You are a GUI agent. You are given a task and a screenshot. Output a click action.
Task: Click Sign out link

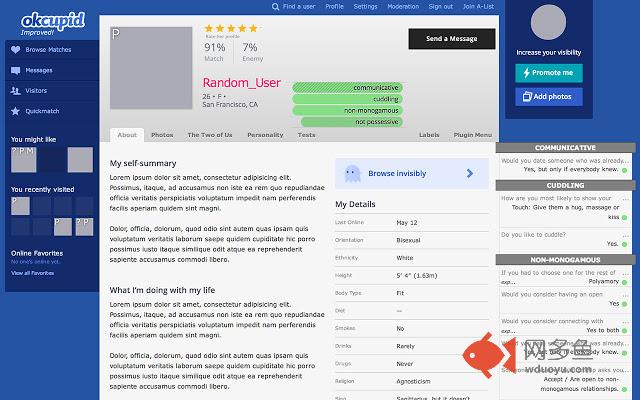(441, 7)
